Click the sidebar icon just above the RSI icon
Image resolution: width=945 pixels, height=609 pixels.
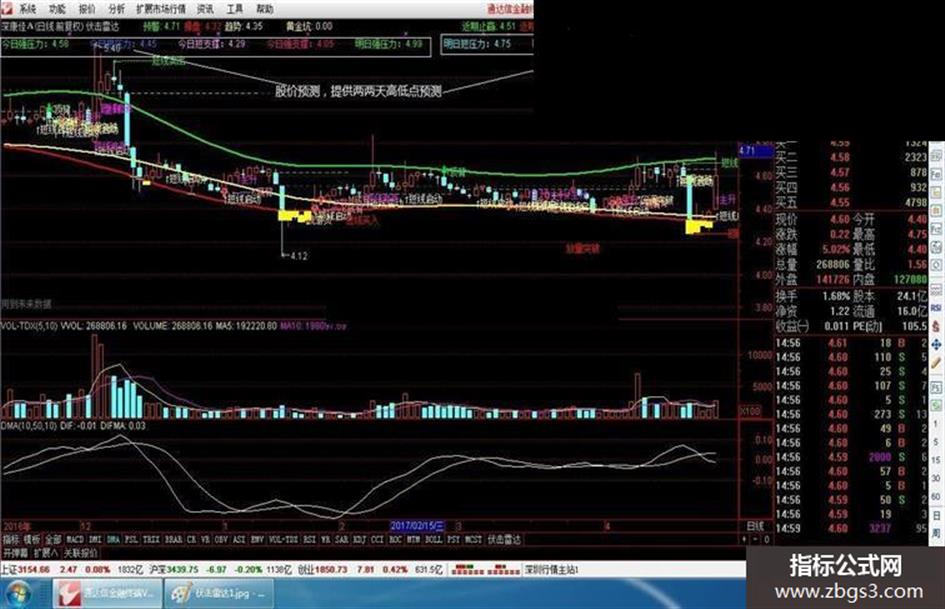(x=936, y=289)
